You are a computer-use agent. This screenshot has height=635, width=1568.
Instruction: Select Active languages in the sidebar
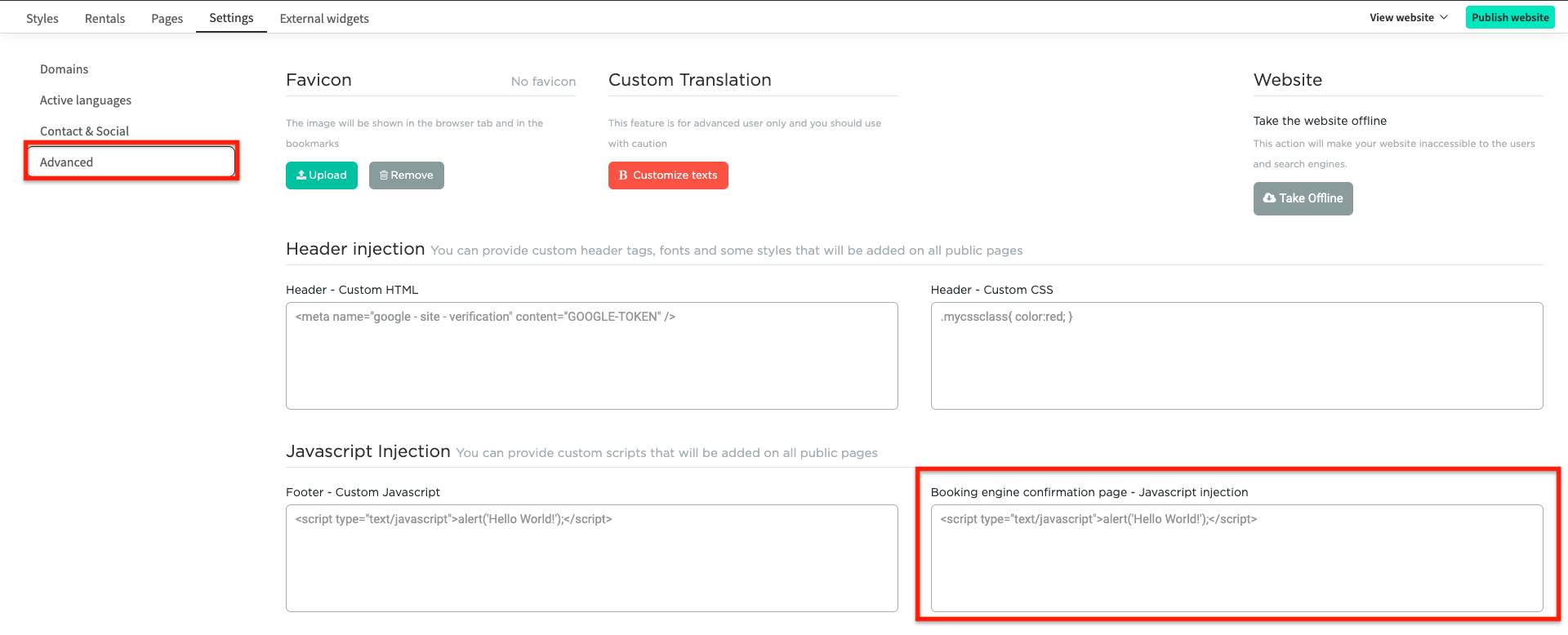click(86, 100)
